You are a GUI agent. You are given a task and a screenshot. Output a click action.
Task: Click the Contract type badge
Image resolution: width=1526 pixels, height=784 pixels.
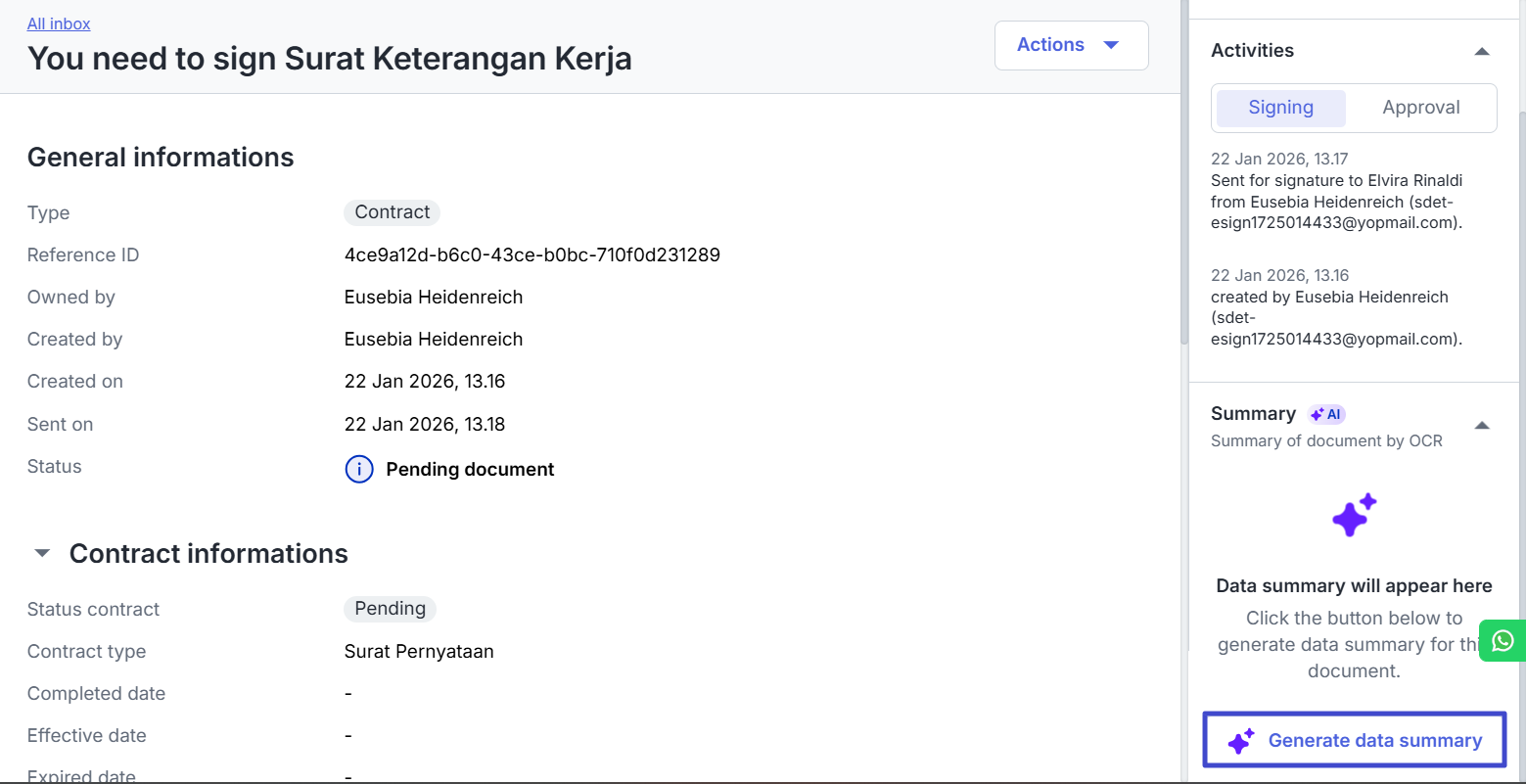[x=392, y=212]
